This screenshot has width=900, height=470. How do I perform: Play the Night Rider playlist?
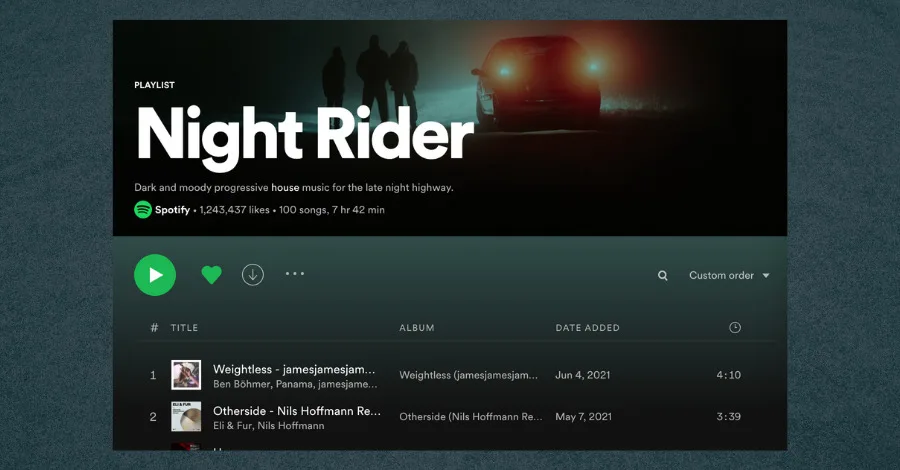[155, 275]
